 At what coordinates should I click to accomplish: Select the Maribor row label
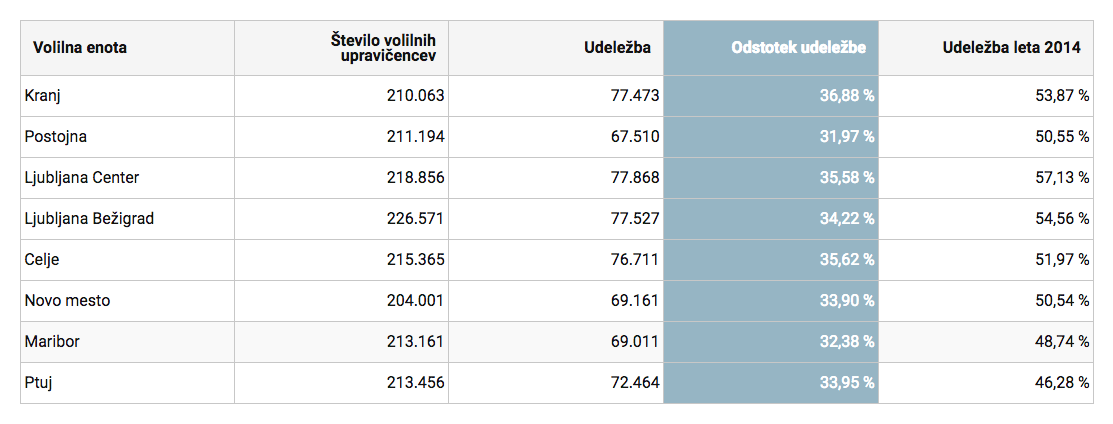click(x=52, y=342)
